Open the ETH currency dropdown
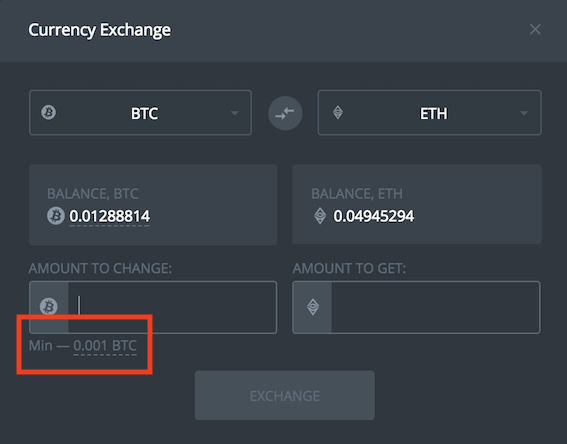 pyautogui.click(x=430, y=113)
